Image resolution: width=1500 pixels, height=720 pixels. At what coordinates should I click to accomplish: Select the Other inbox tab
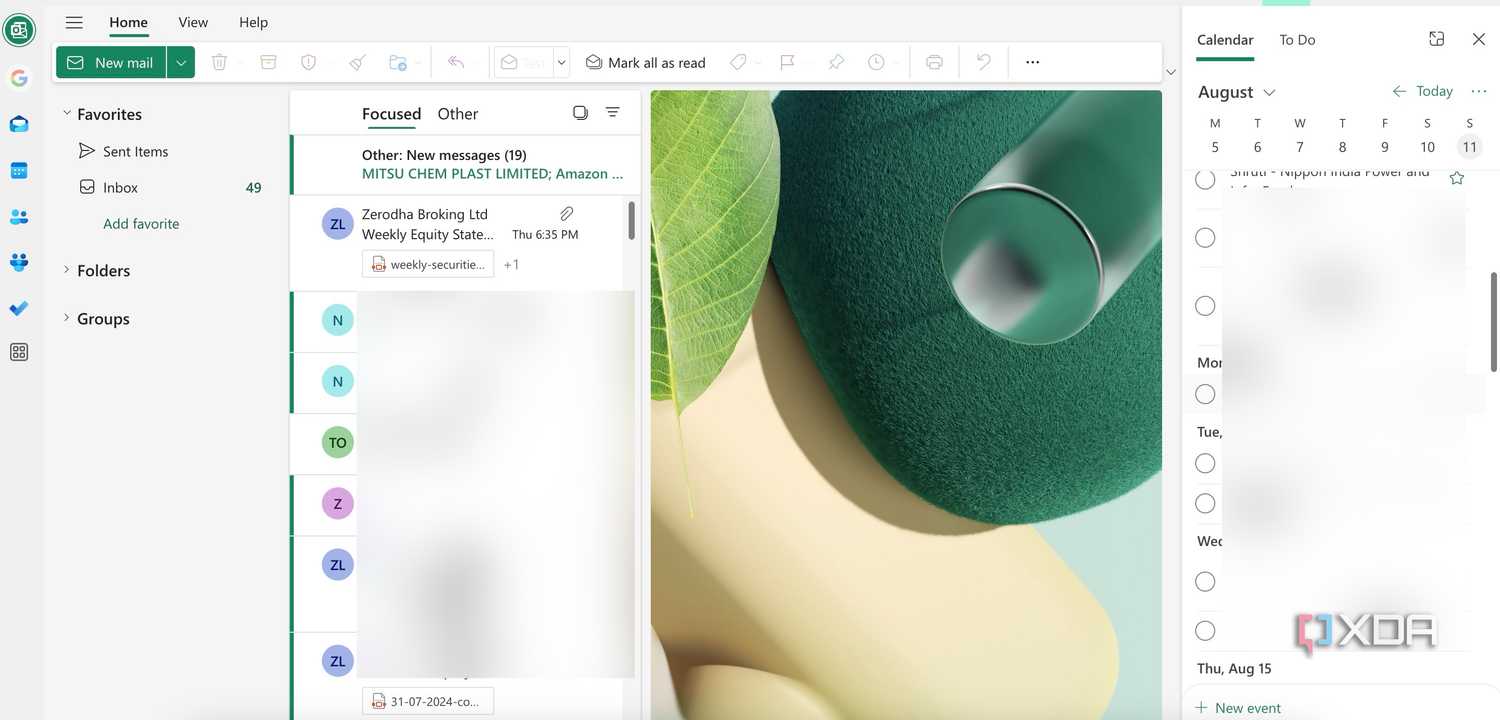(x=458, y=114)
